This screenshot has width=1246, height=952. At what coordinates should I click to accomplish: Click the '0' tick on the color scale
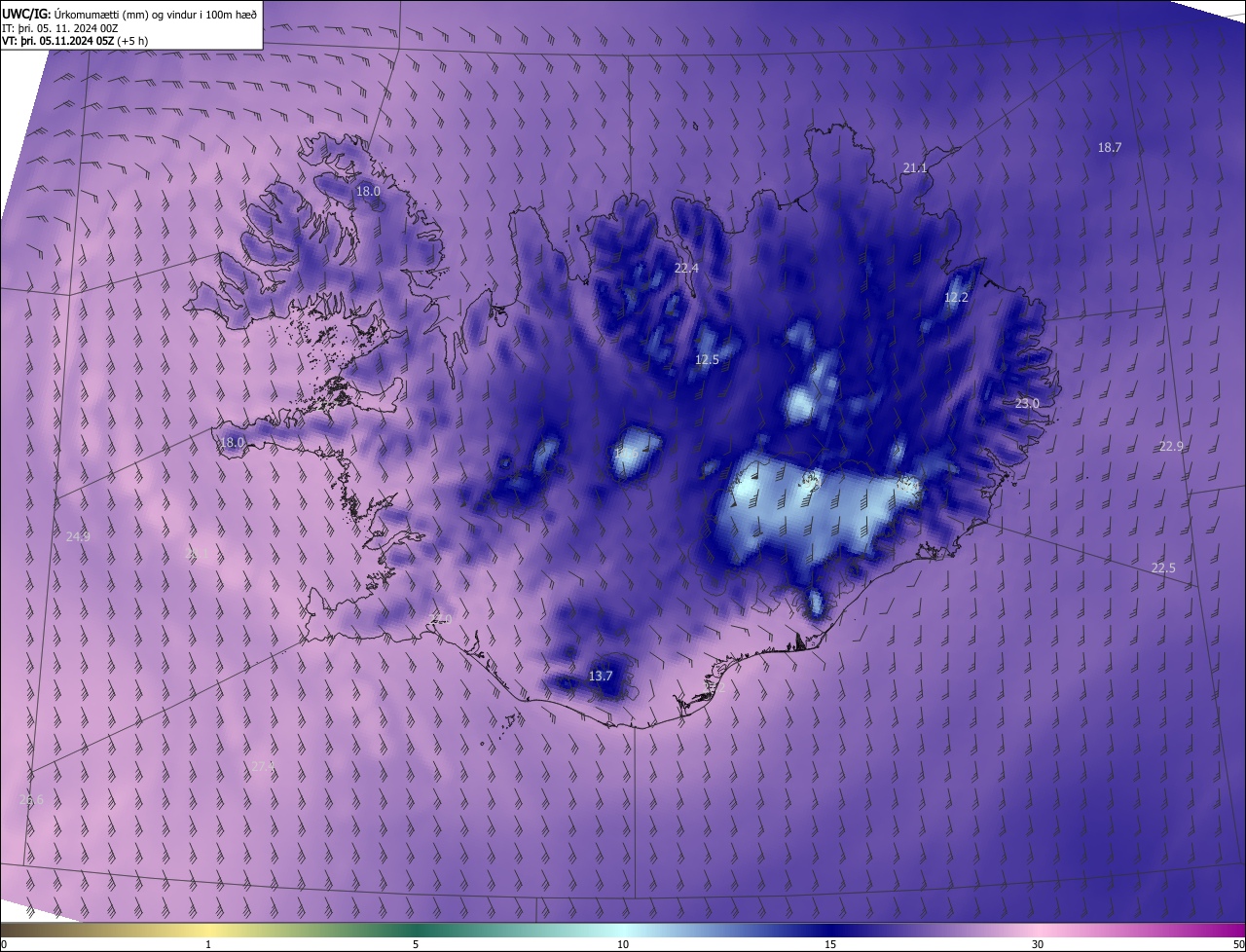[4, 944]
